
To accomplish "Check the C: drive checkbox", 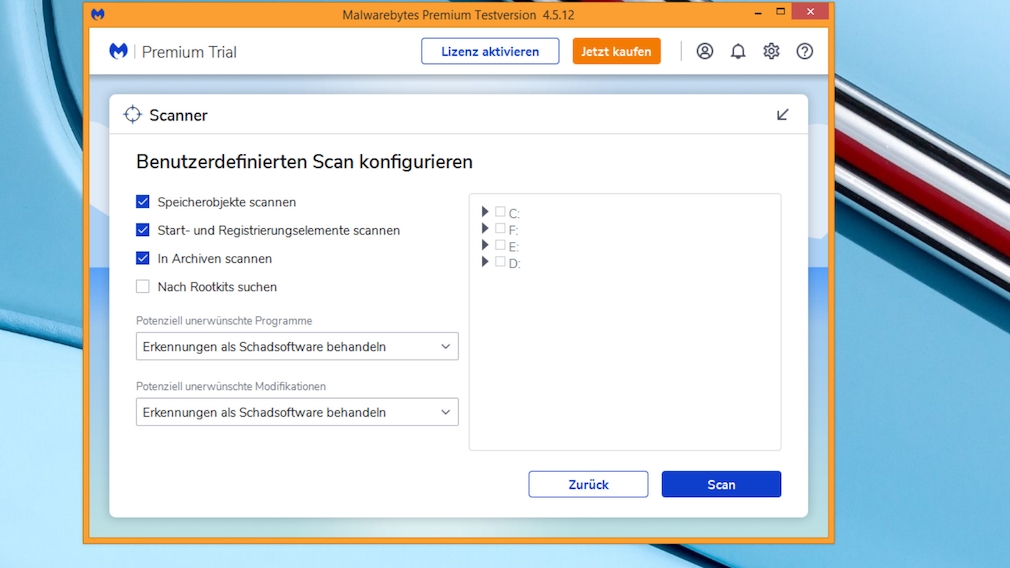I will tap(500, 212).
